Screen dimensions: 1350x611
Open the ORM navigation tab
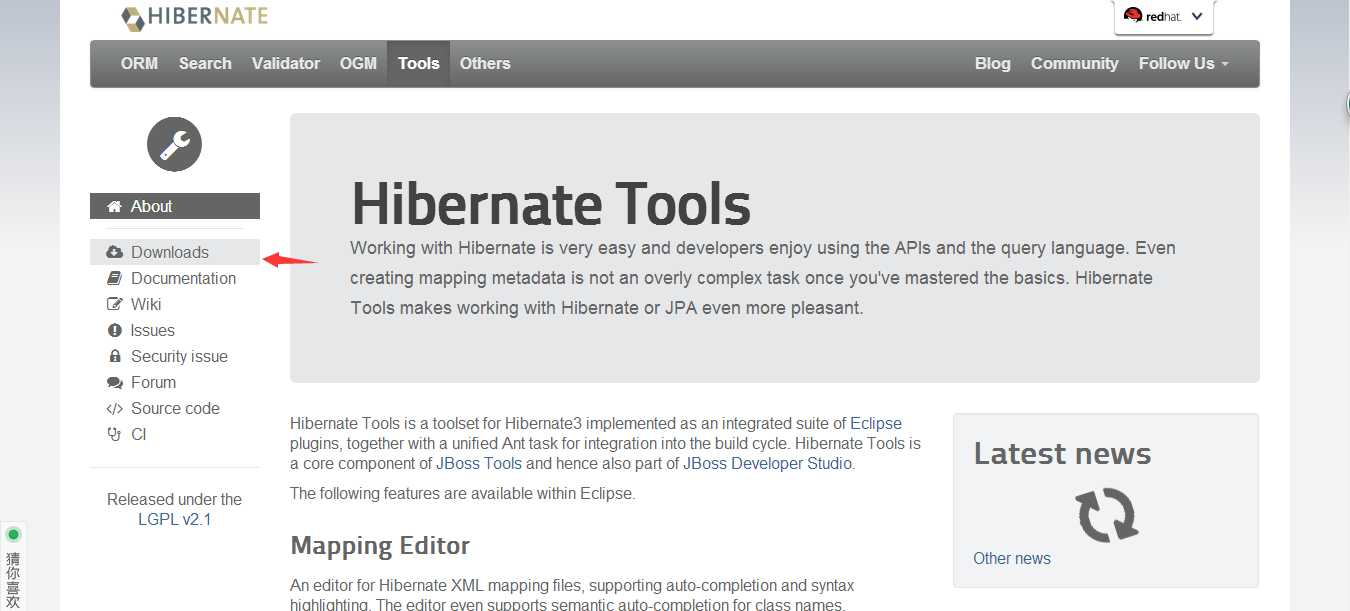click(x=139, y=63)
